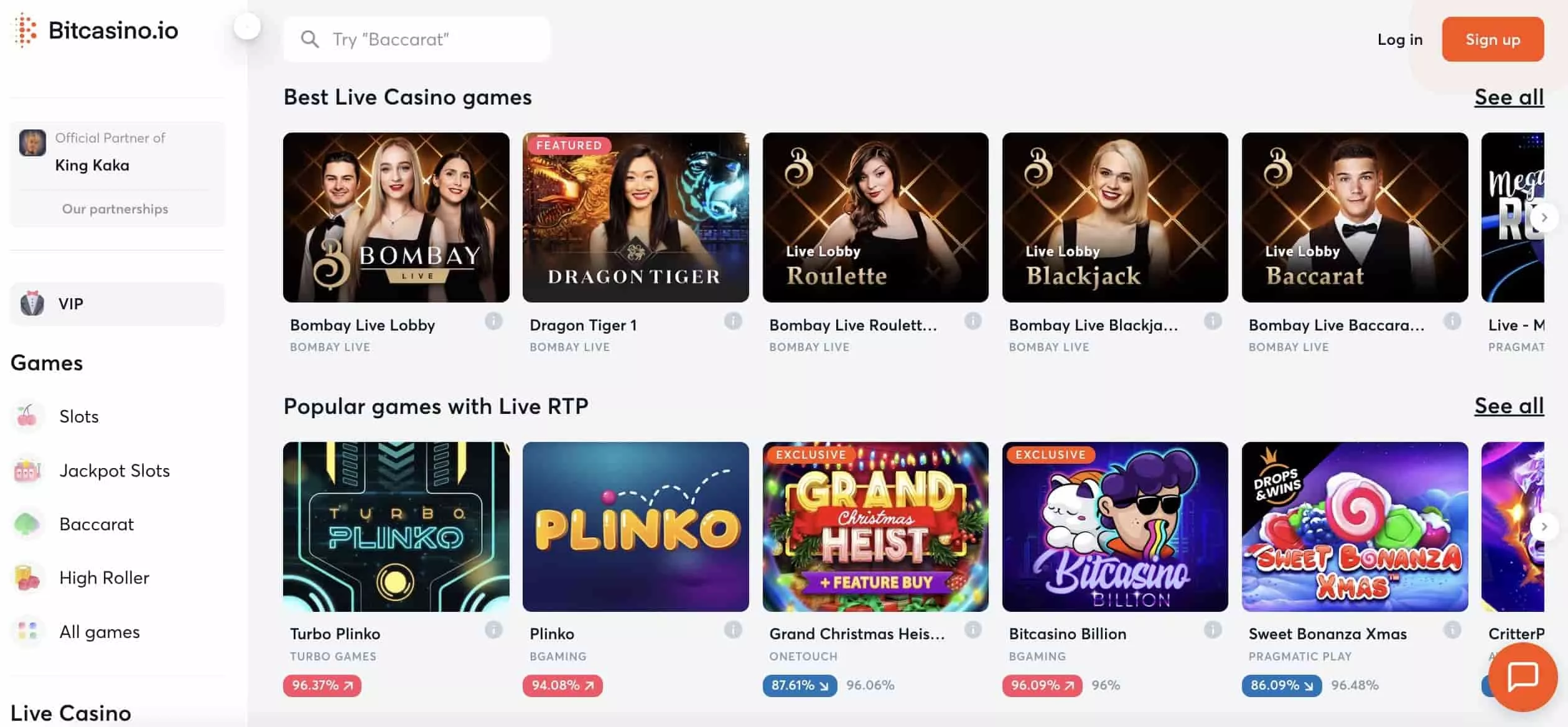Click the 96.37% RTP badge on Turbo Plinko

(x=322, y=685)
